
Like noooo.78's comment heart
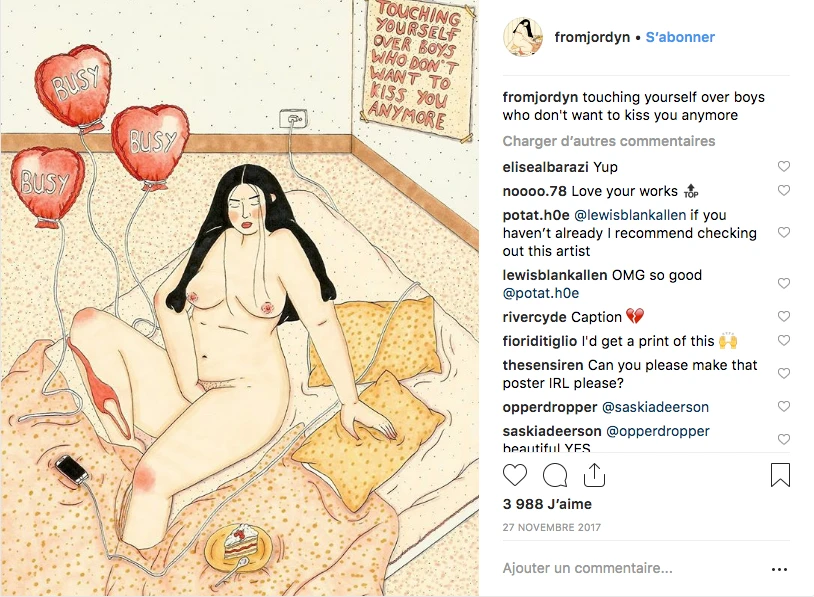click(x=783, y=191)
